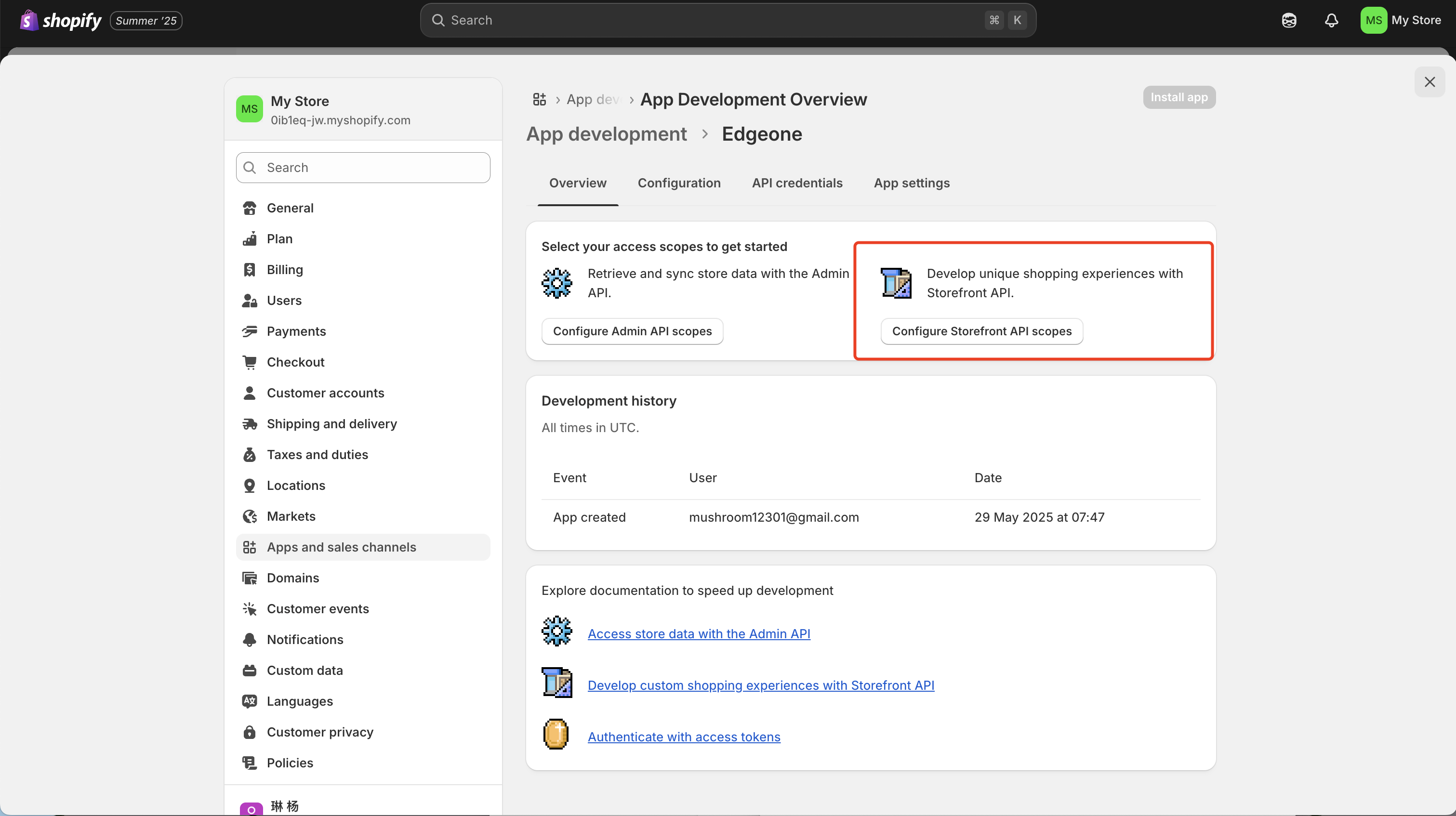1456x816 pixels.
Task: Open the My Store account menu
Action: pyautogui.click(x=1401, y=20)
